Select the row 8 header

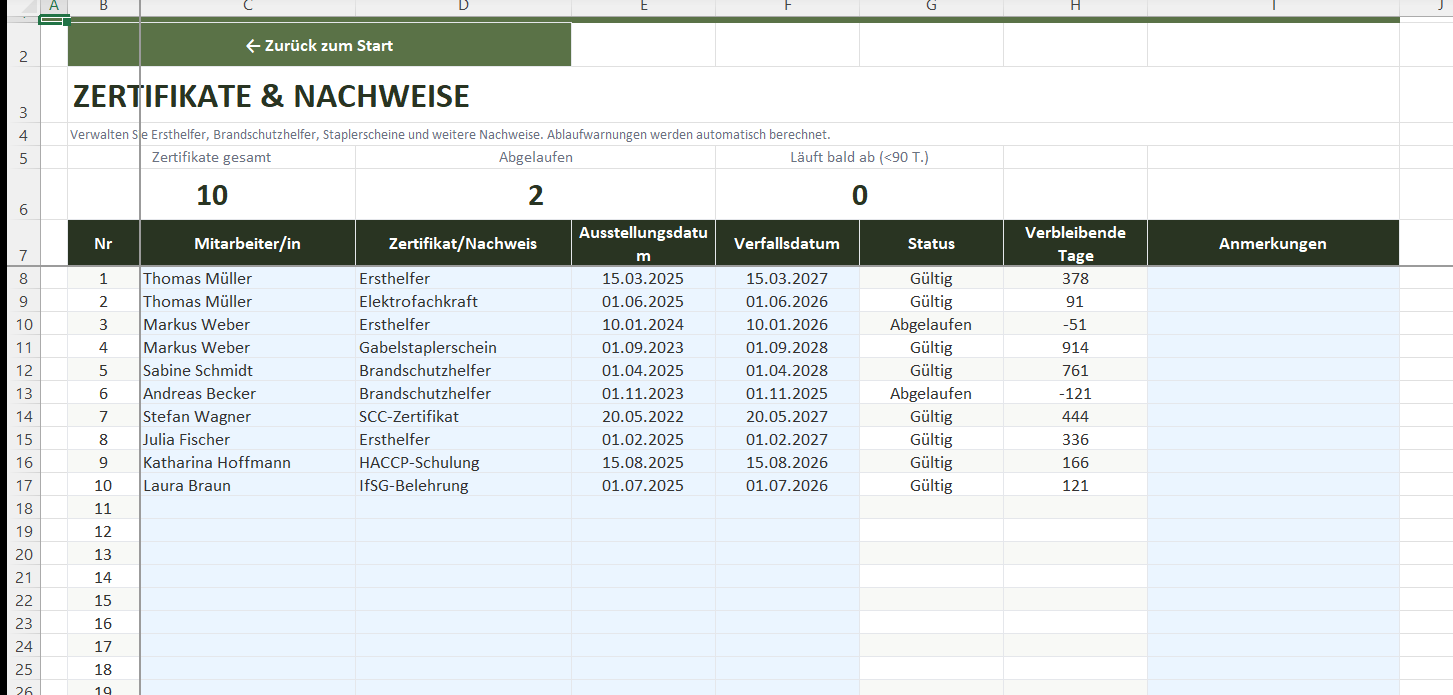pos(24,279)
